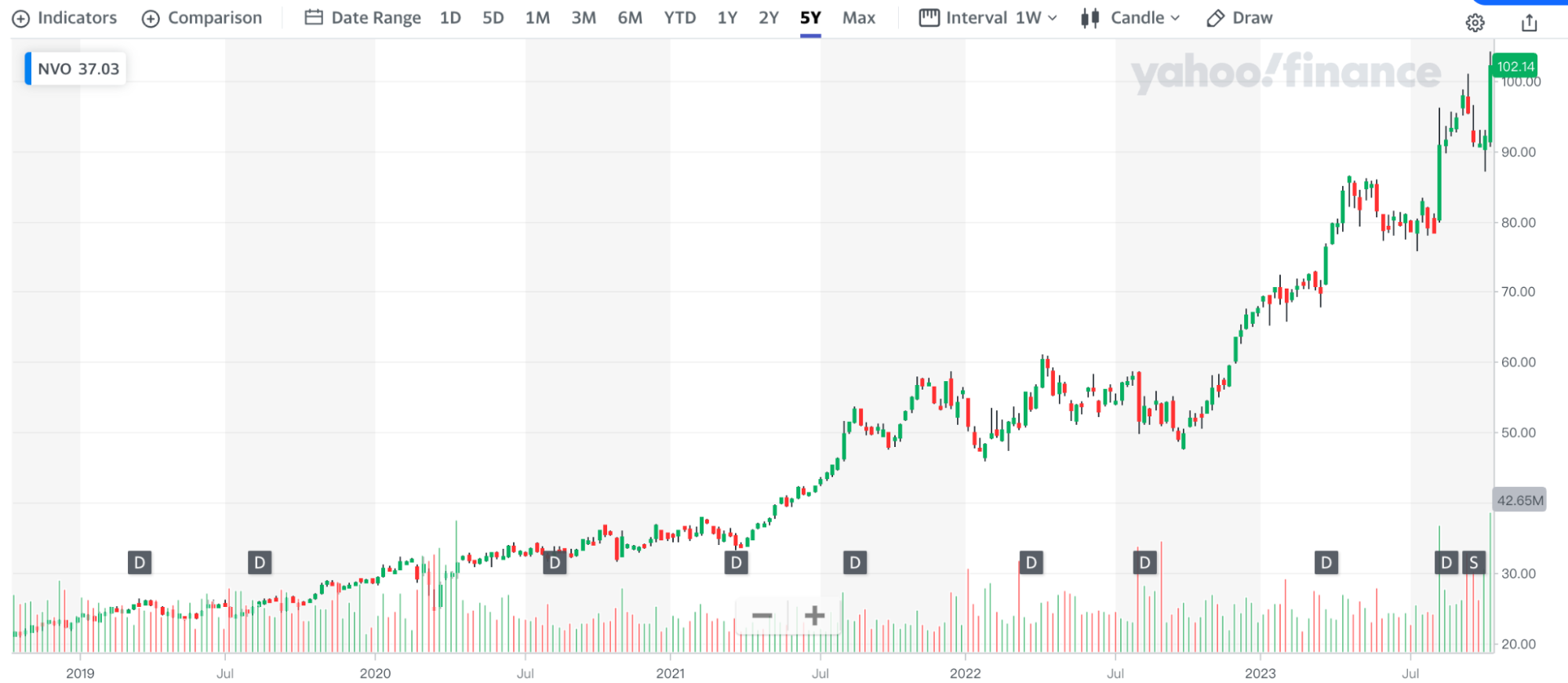Open chart settings gear icon
Screen dimensions: 1568x683
click(1475, 23)
